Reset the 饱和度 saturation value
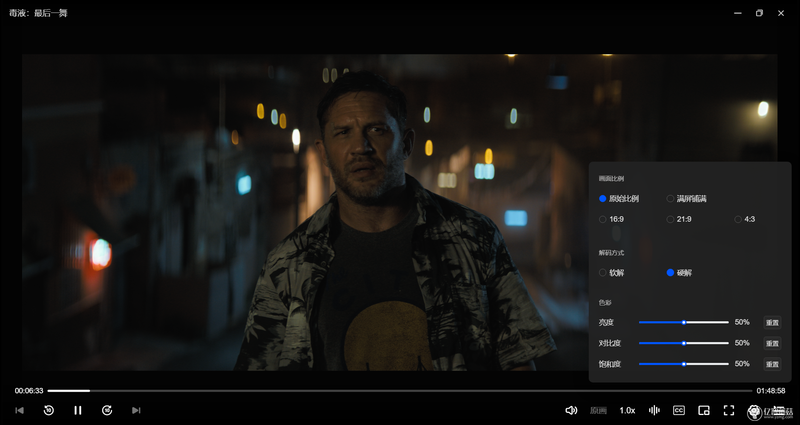This screenshot has height=425, width=800. tap(772, 364)
